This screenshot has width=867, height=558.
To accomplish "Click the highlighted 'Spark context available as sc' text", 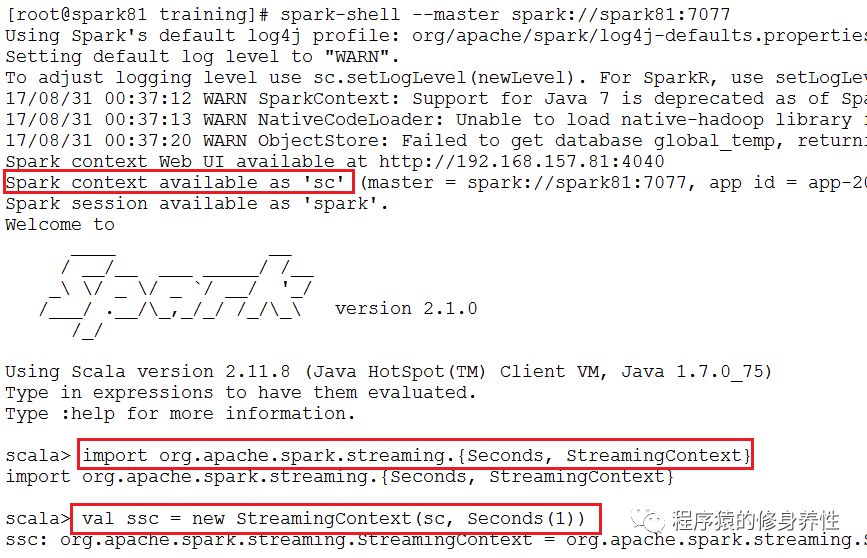I will coord(179,182).
